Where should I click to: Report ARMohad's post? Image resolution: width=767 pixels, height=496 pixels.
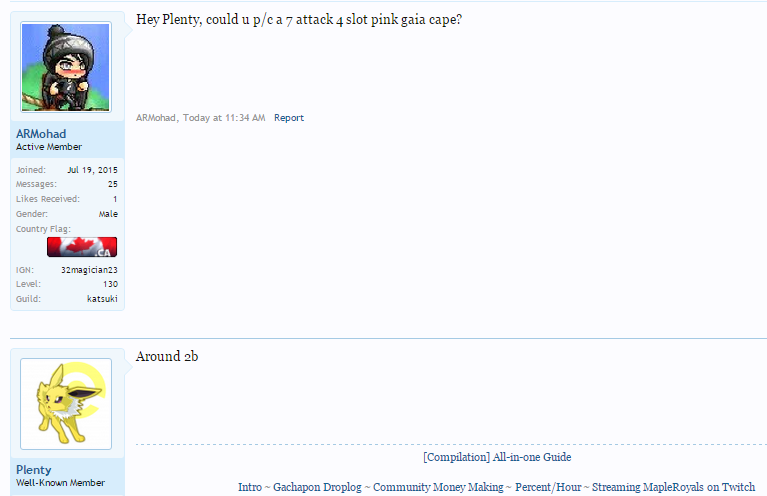coord(289,118)
